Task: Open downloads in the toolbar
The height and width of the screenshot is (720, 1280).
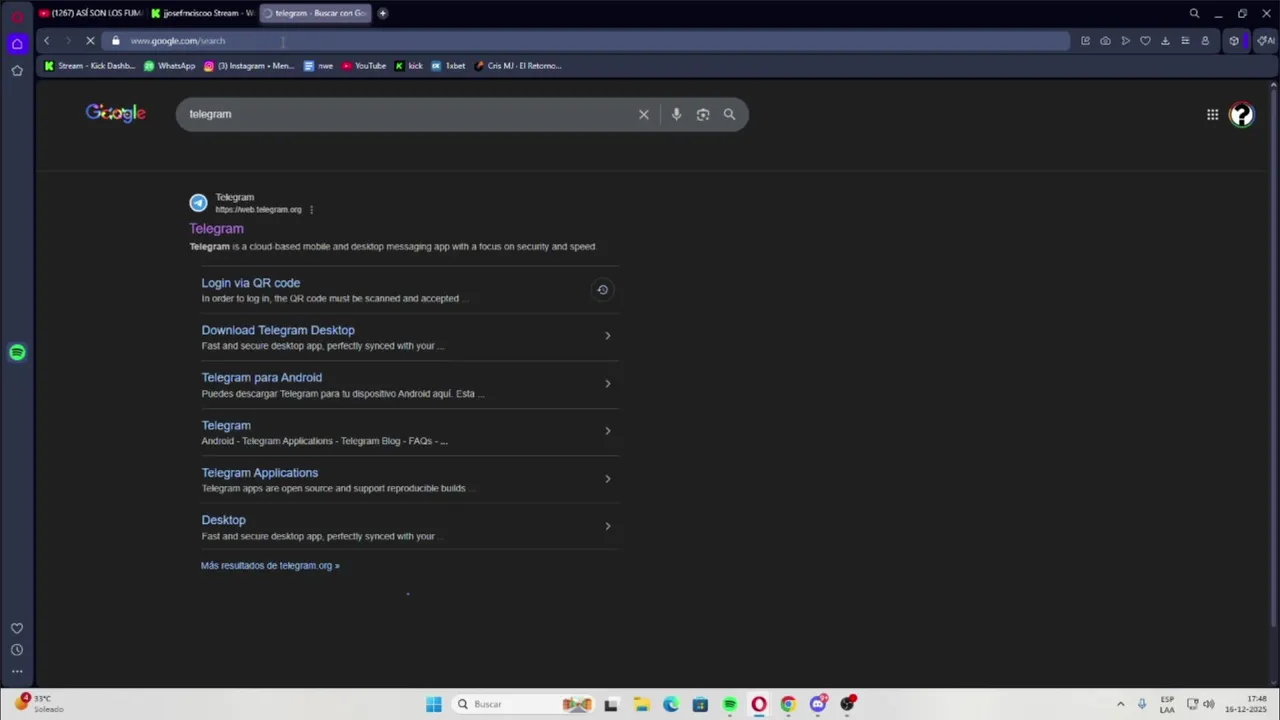Action: [1165, 41]
